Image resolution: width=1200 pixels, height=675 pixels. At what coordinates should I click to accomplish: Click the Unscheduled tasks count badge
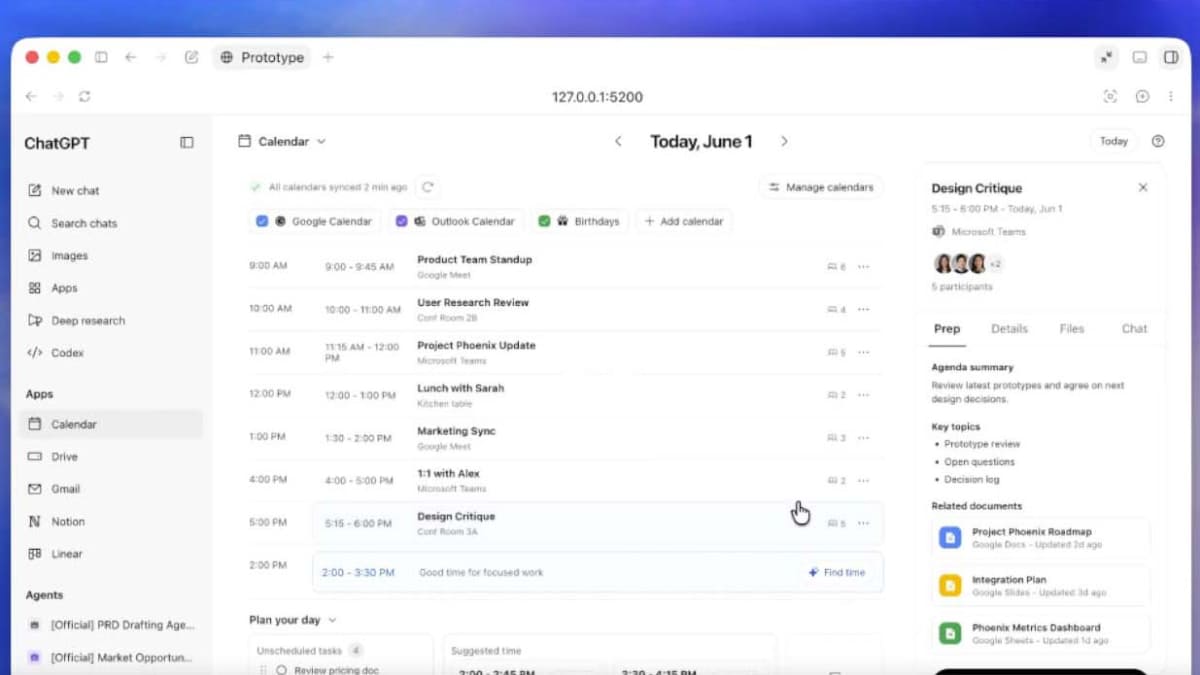[355, 651]
